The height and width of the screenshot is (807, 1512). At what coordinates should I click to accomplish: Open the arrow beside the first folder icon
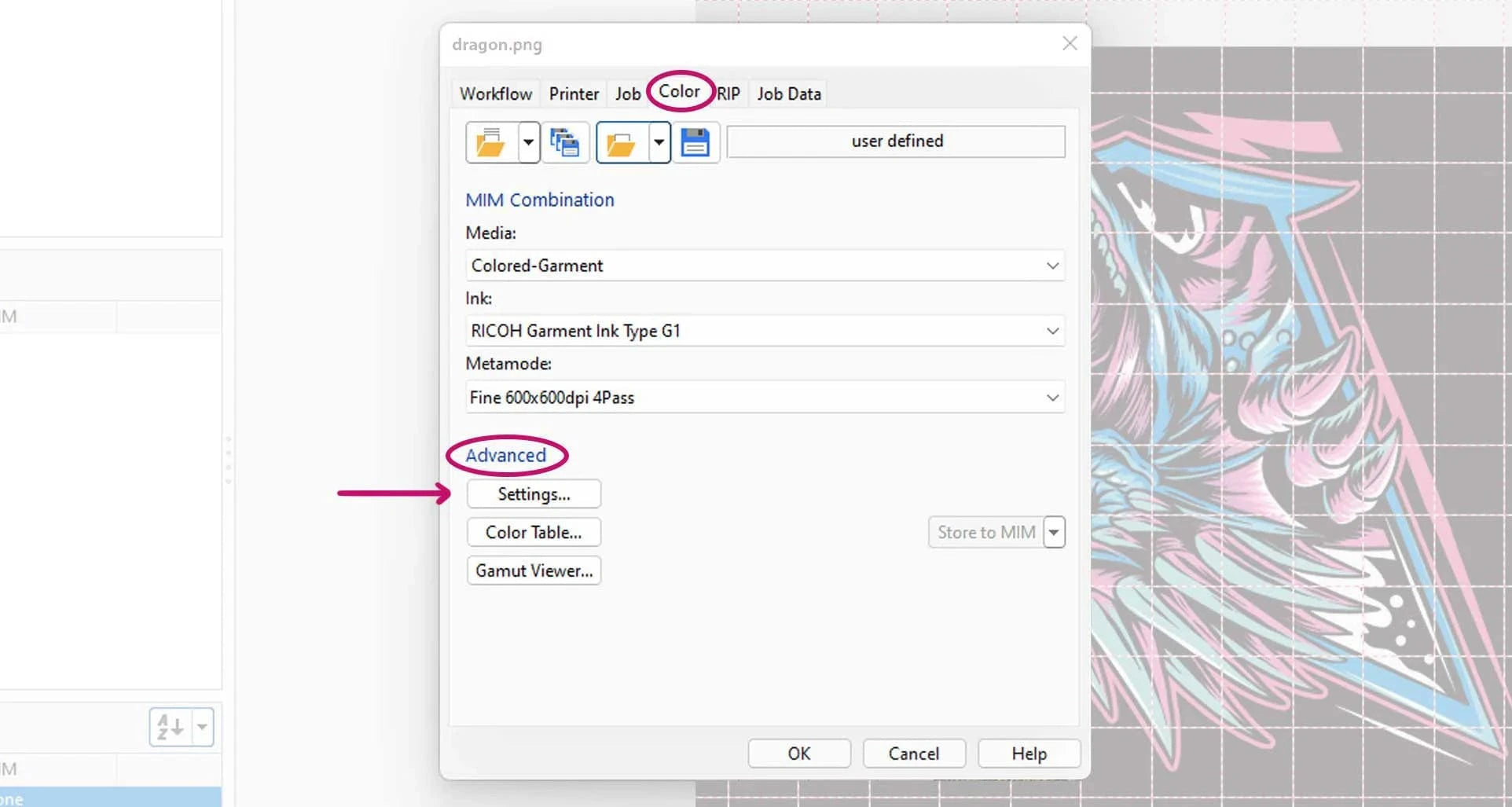(529, 143)
